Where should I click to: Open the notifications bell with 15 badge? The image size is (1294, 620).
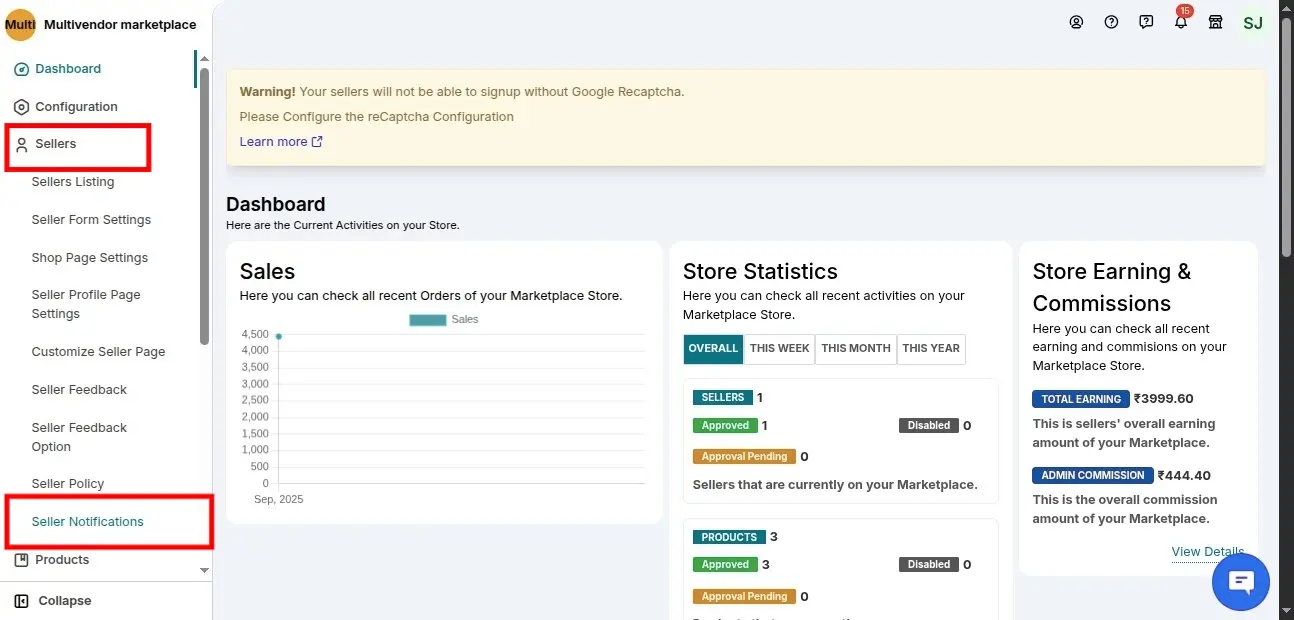pos(1181,22)
